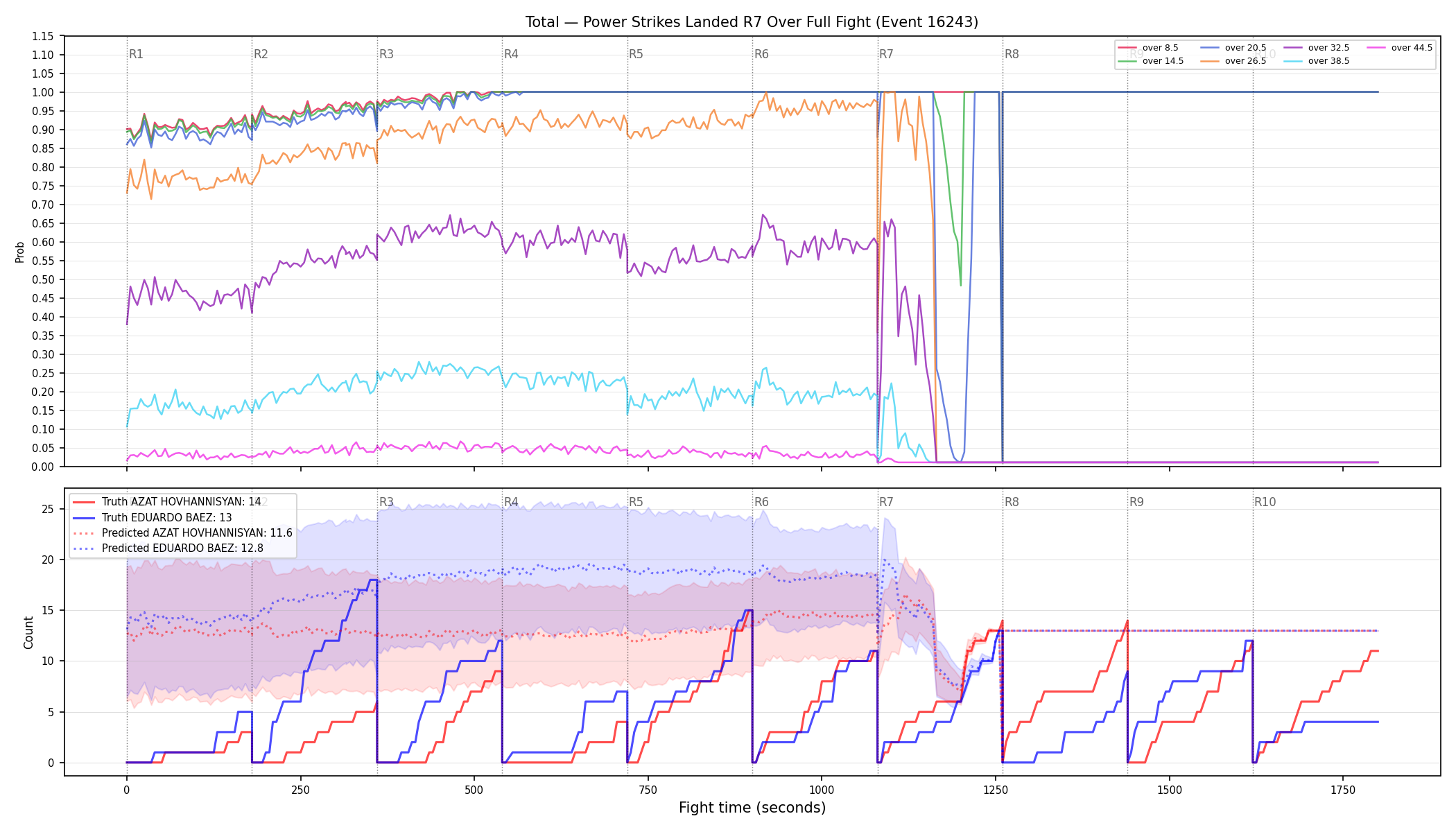Click the R5 round marker in the probability chart
Viewport: 1456px width, 832px height.
coord(636,54)
